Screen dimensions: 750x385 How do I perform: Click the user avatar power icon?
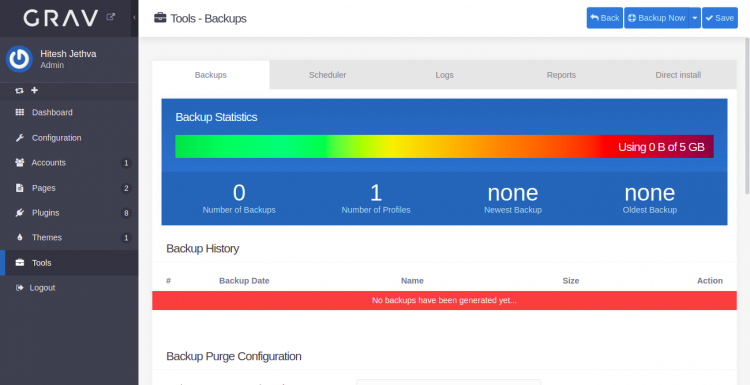(19, 59)
